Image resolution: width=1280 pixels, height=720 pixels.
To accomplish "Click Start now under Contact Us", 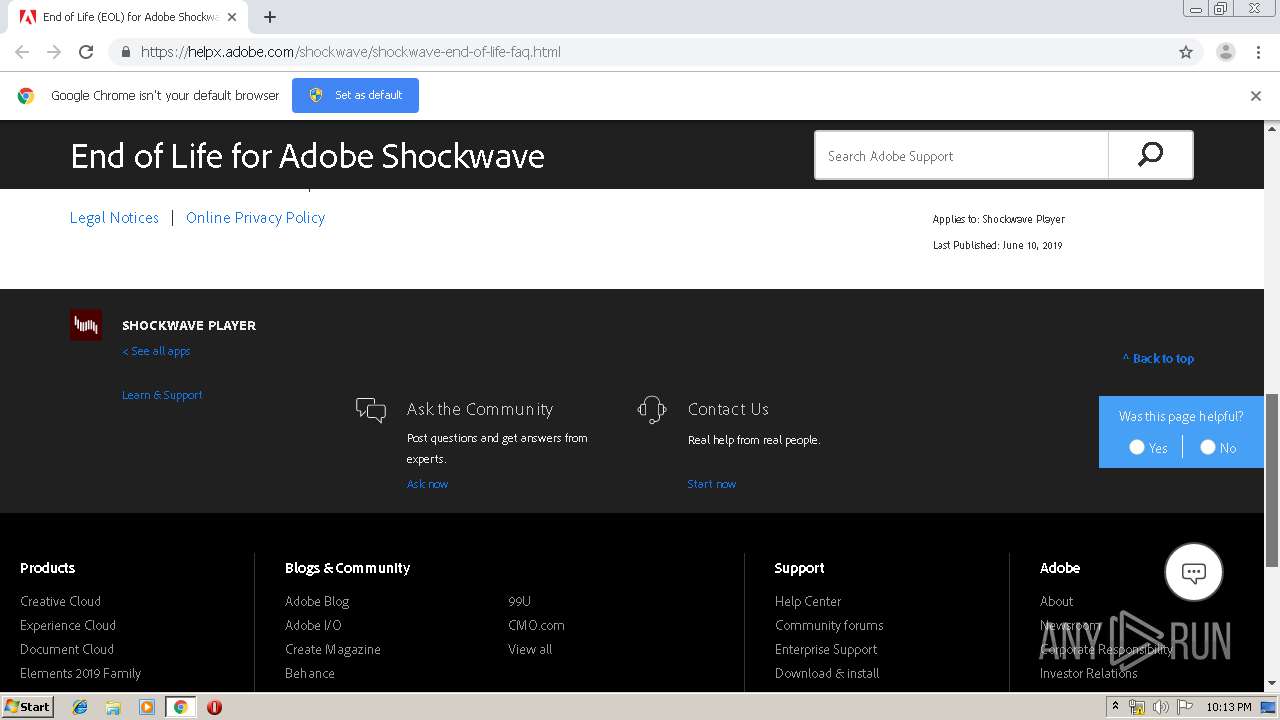I will [711, 484].
